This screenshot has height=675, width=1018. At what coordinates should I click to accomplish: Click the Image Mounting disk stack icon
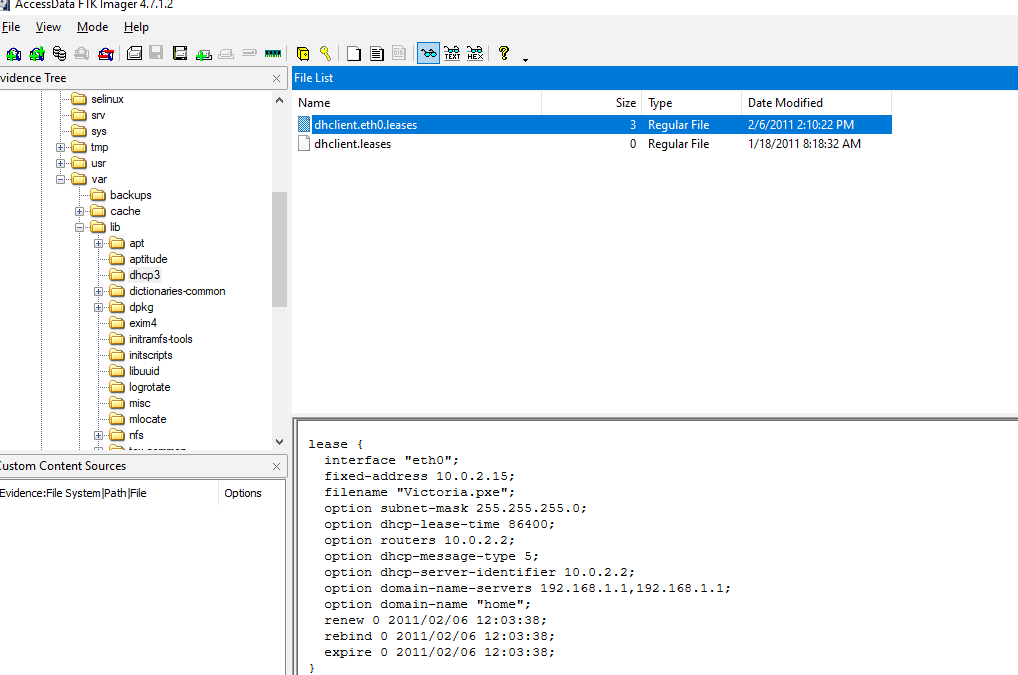point(60,53)
